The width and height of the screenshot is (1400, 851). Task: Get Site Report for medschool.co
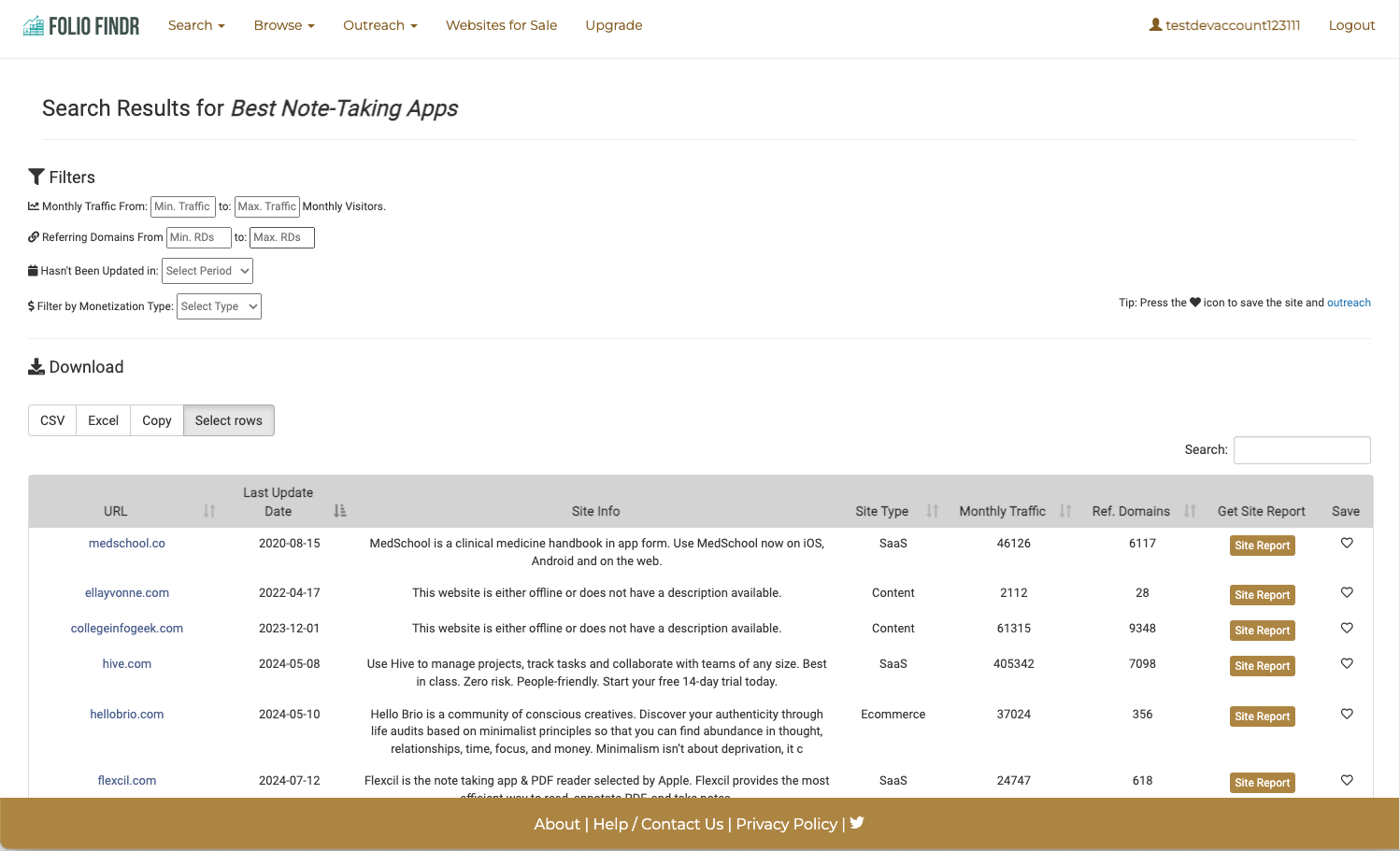(1262, 546)
